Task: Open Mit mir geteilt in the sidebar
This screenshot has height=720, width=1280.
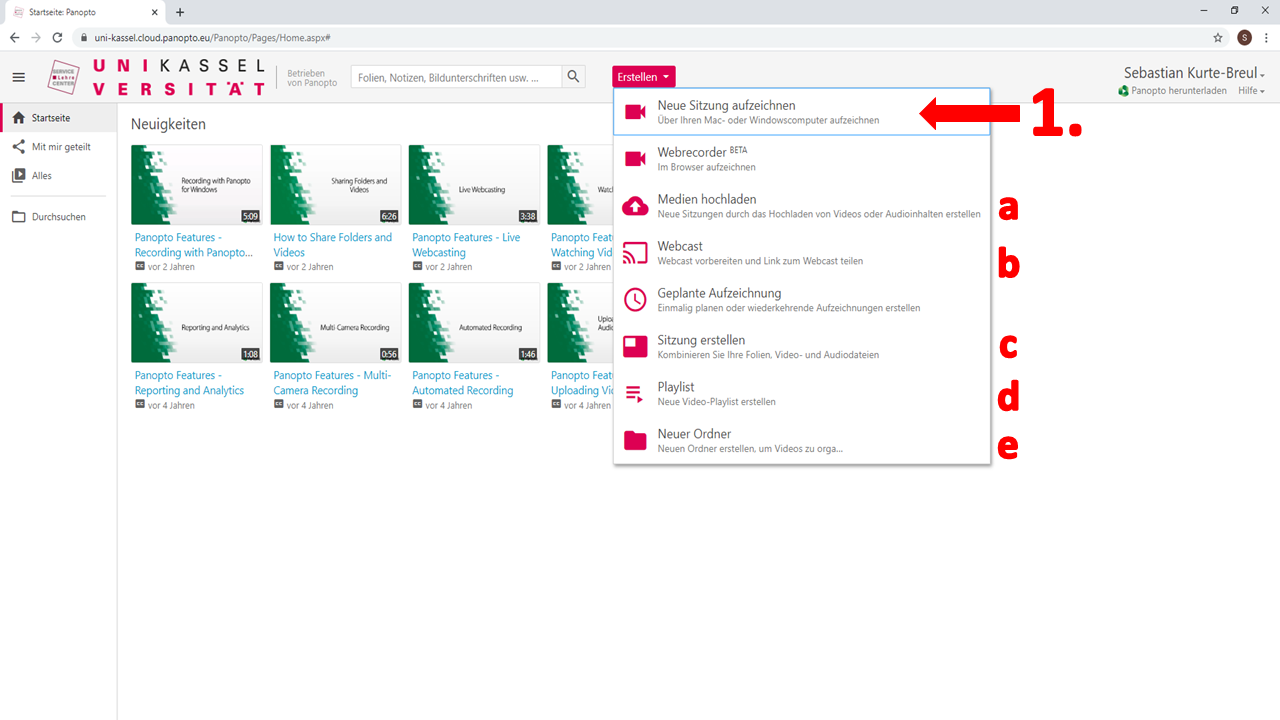Action: tap(58, 146)
